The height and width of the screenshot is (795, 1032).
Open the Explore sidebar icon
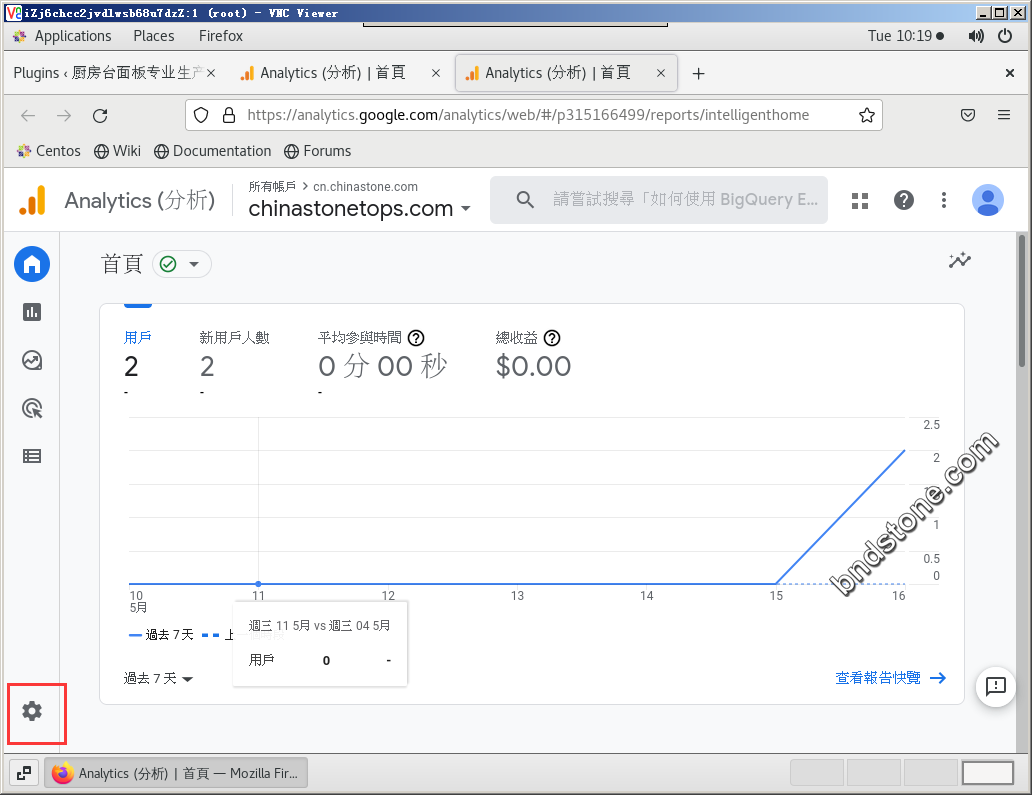32,360
